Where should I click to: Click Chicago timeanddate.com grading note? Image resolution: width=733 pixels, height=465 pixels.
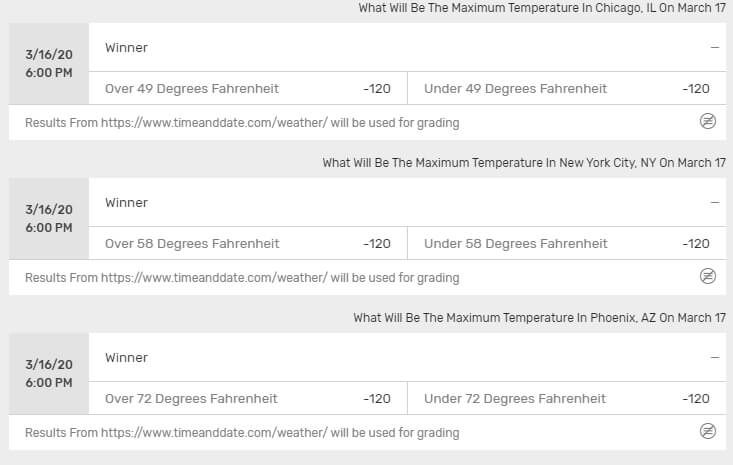pyautogui.click(x=242, y=122)
